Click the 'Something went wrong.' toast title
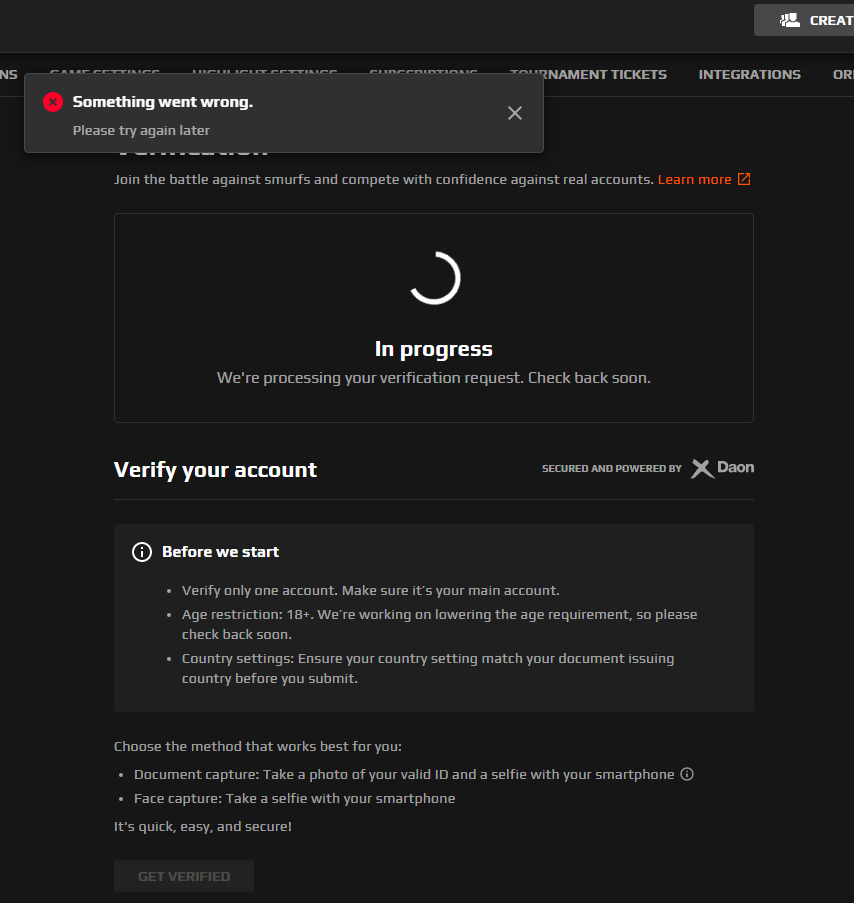The height and width of the screenshot is (903, 854). pyautogui.click(x=162, y=102)
